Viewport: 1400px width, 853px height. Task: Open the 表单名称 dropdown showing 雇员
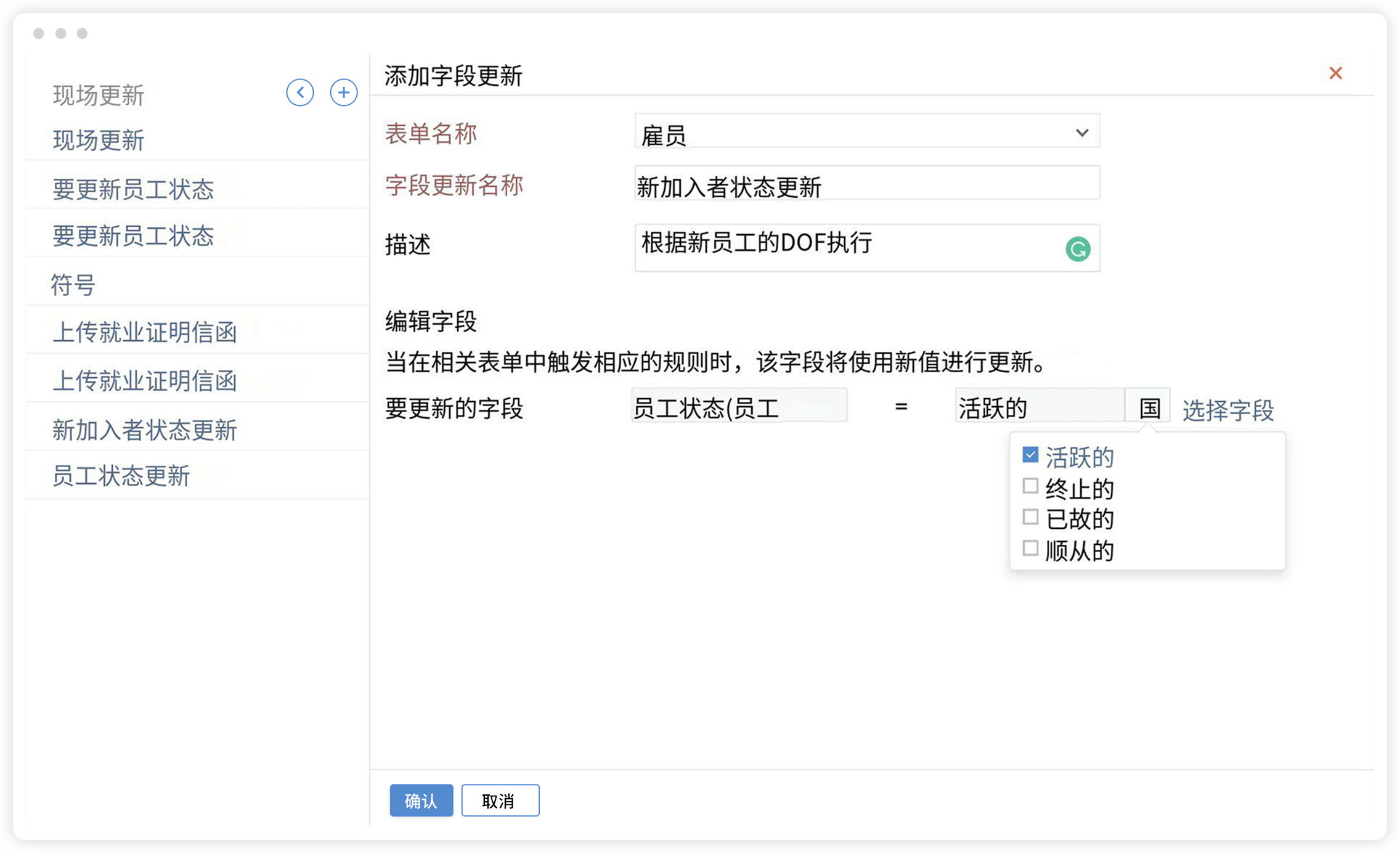[866, 132]
